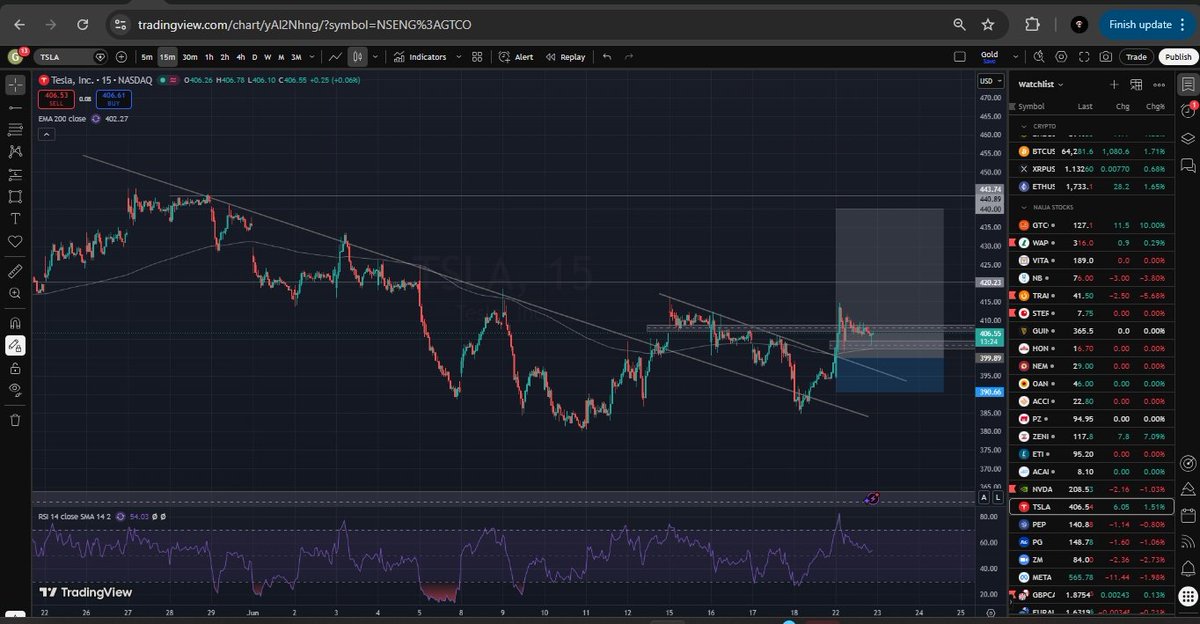Open the layout setup square icon
1200x624 pixels.
pos(960,57)
